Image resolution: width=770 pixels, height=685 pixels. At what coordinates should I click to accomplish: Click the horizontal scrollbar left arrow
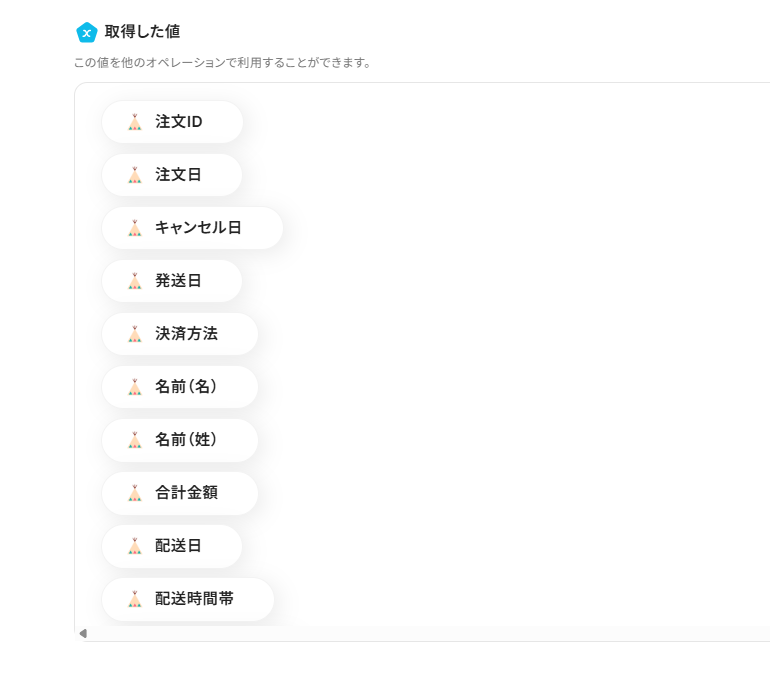click(83, 633)
